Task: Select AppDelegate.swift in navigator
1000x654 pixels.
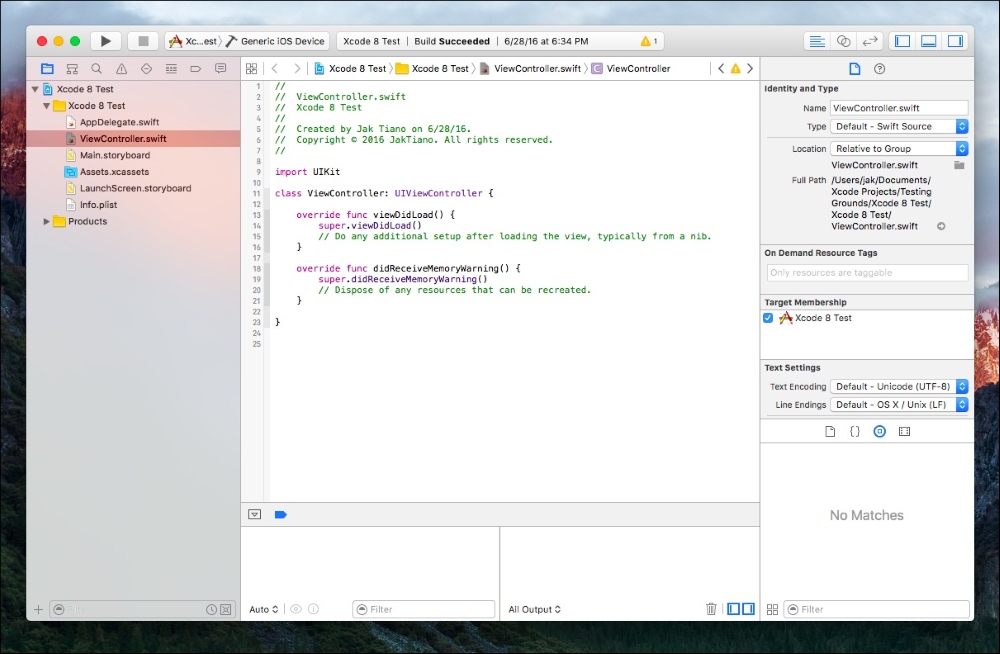Action: click(119, 122)
